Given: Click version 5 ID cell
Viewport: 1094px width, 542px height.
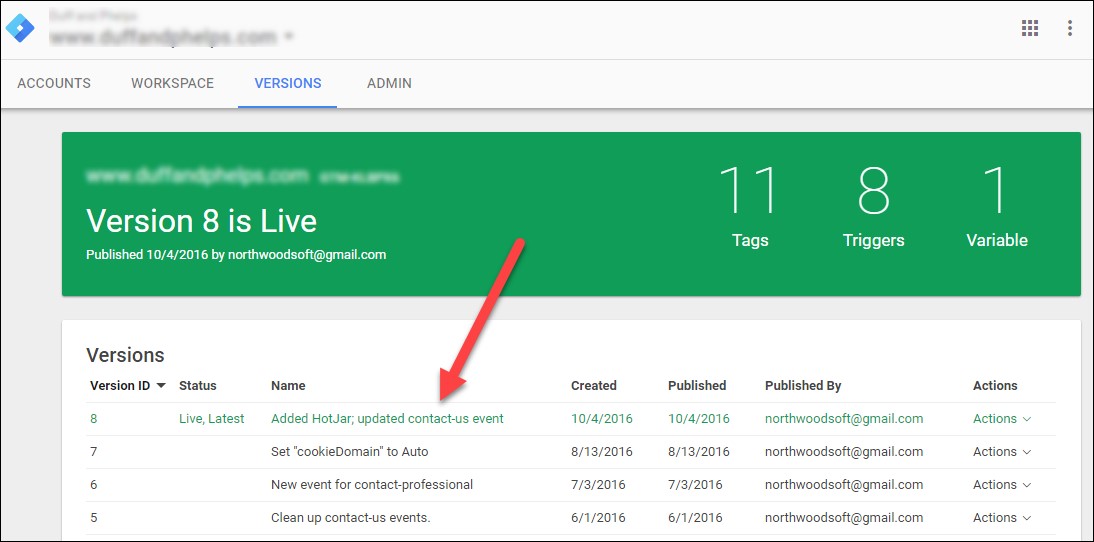Looking at the screenshot, I should click(93, 518).
